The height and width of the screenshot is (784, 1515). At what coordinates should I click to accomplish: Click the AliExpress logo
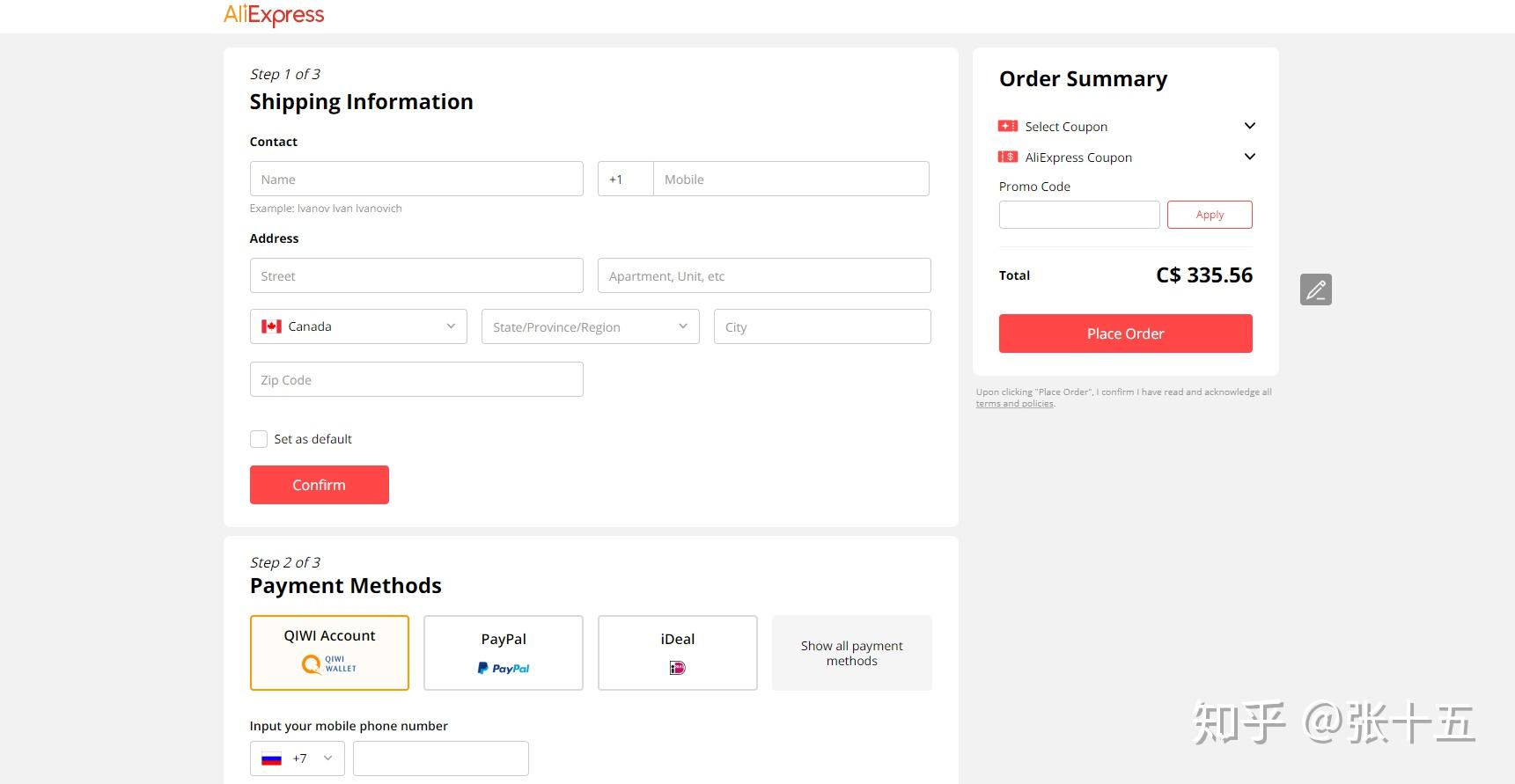274,15
